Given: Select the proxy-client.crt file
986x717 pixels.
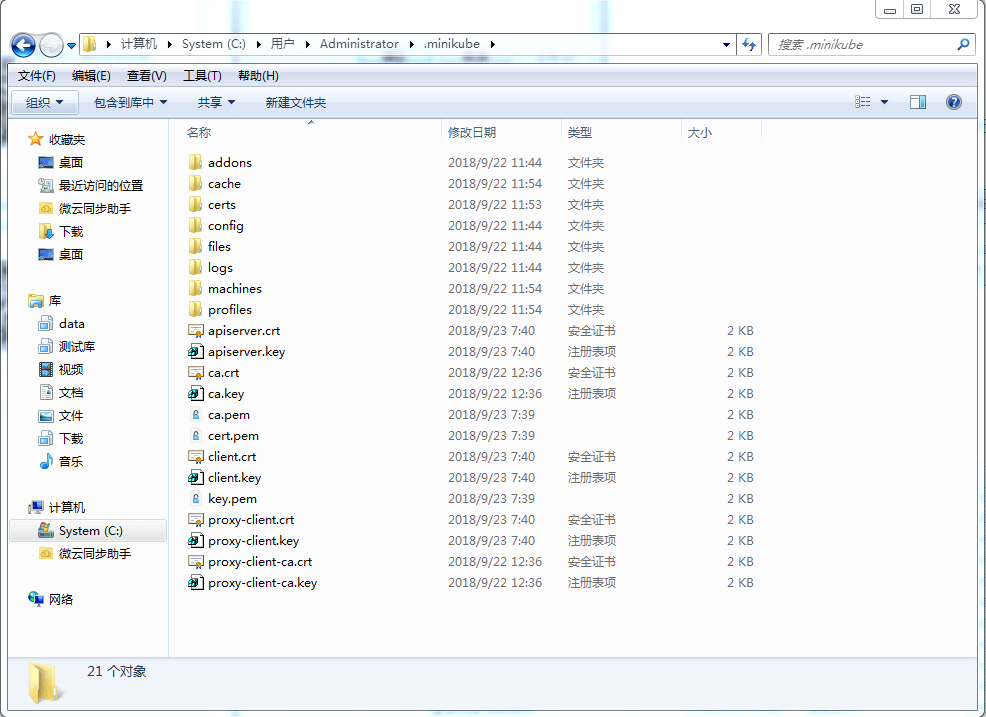Looking at the screenshot, I should 251,520.
